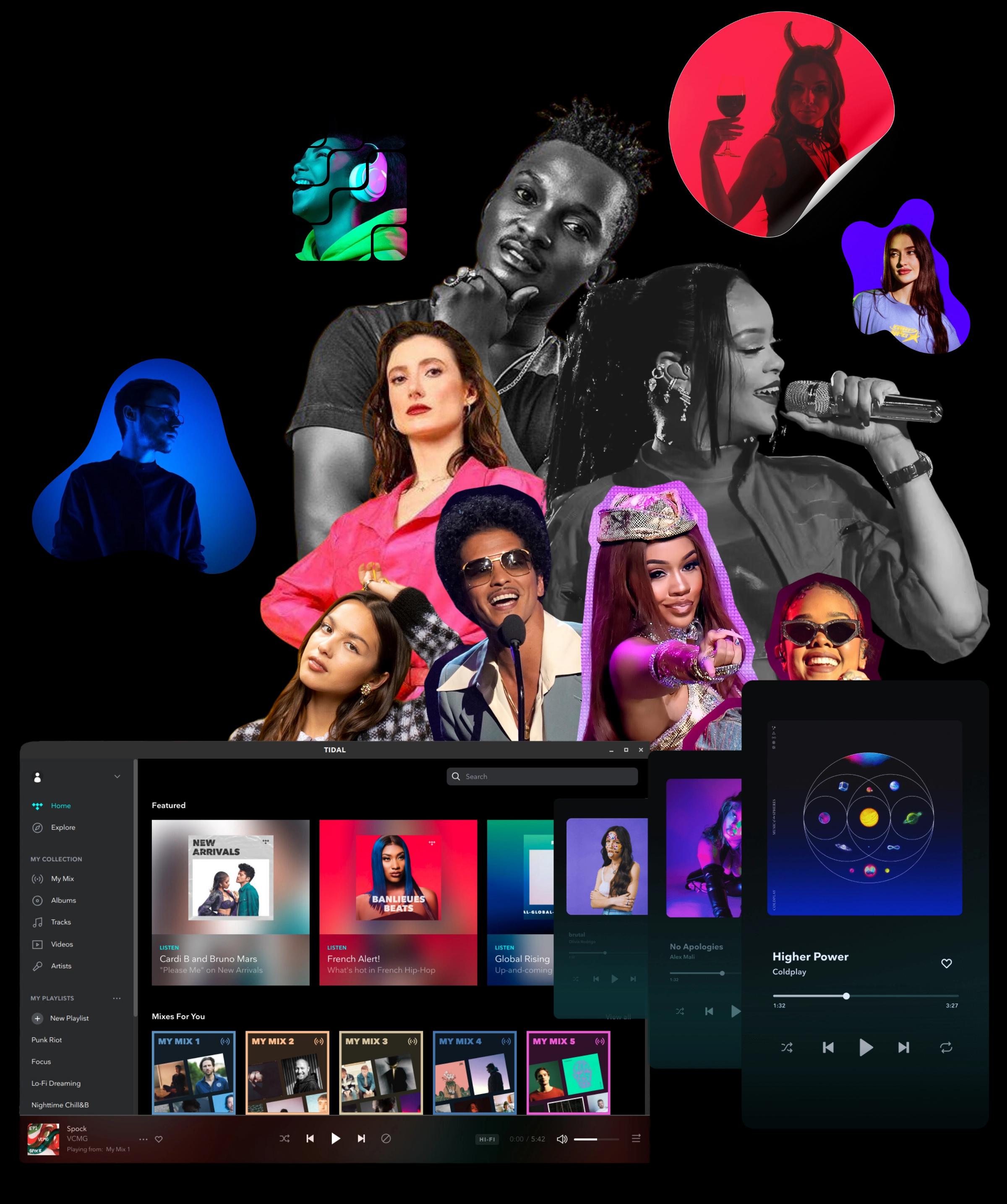Open the My Mix 4 tile
The height and width of the screenshot is (1204, 1007).
[475, 1073]
